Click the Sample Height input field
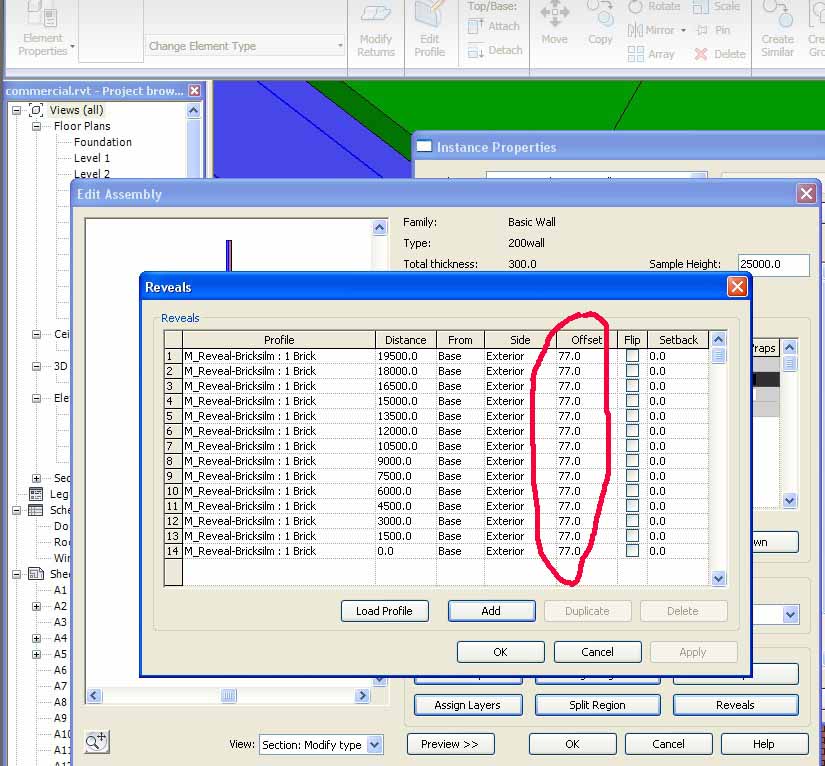825x766 pixels. pos(773,265)
